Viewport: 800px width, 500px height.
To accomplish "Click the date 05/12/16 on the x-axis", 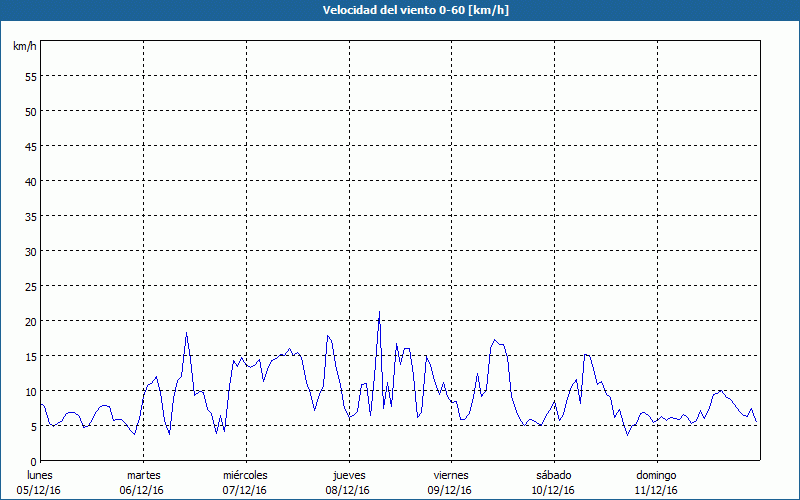I will pos(40,490).
